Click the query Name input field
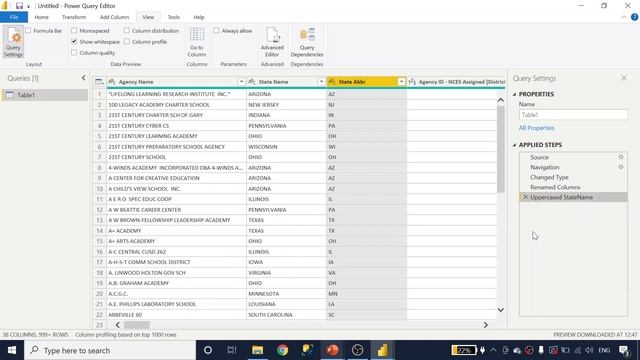640x360 pixels. [573, 115]
